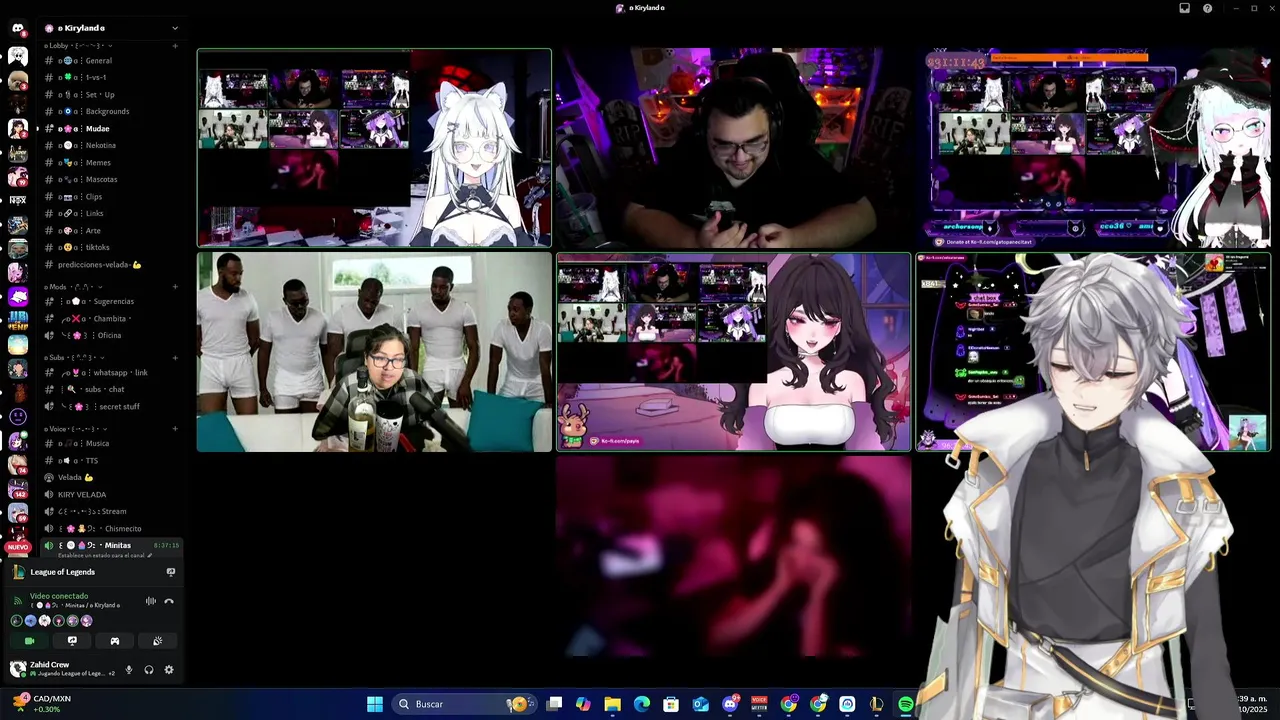Focus the webcam man with headphones tile
Image resolution: width=1280 pixels, height=720 pixels.
coord(733,148)
